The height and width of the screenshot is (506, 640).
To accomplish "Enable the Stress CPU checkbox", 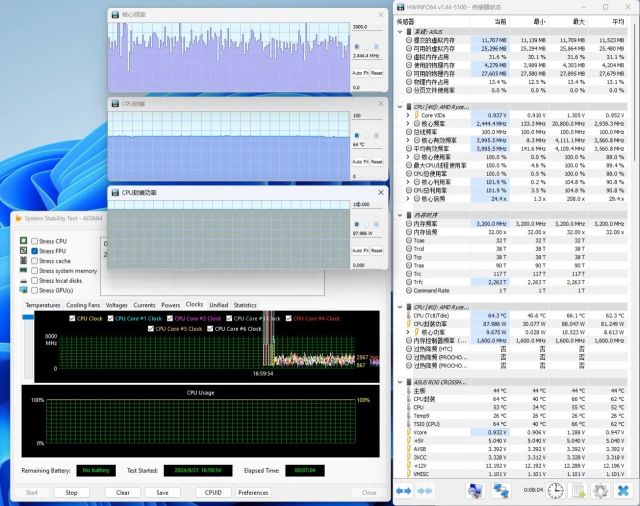I will tap(35, 241).
